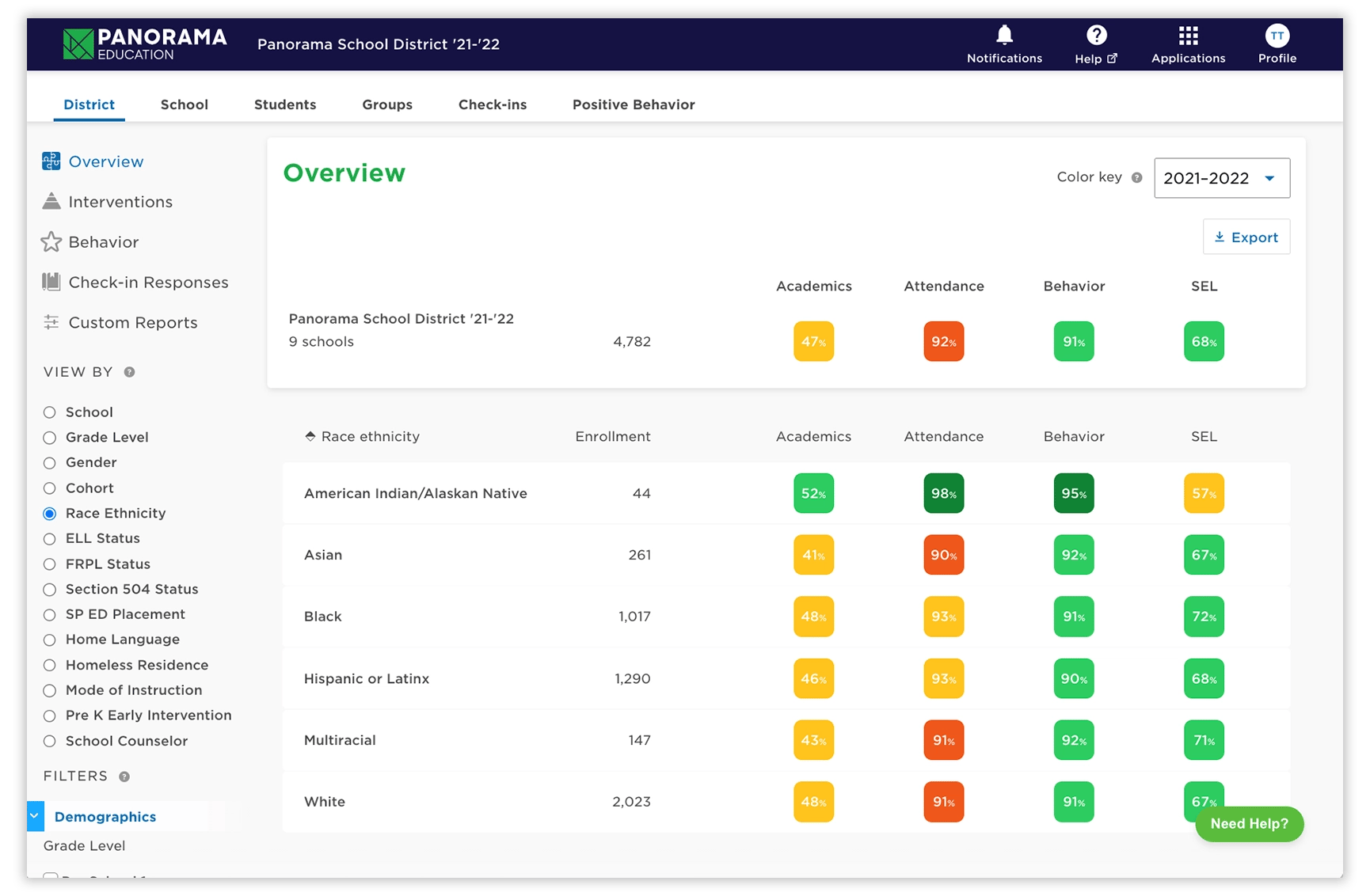1370x896 pixels.
Task: Select the Section 504 Status radio
Action: 50,590
